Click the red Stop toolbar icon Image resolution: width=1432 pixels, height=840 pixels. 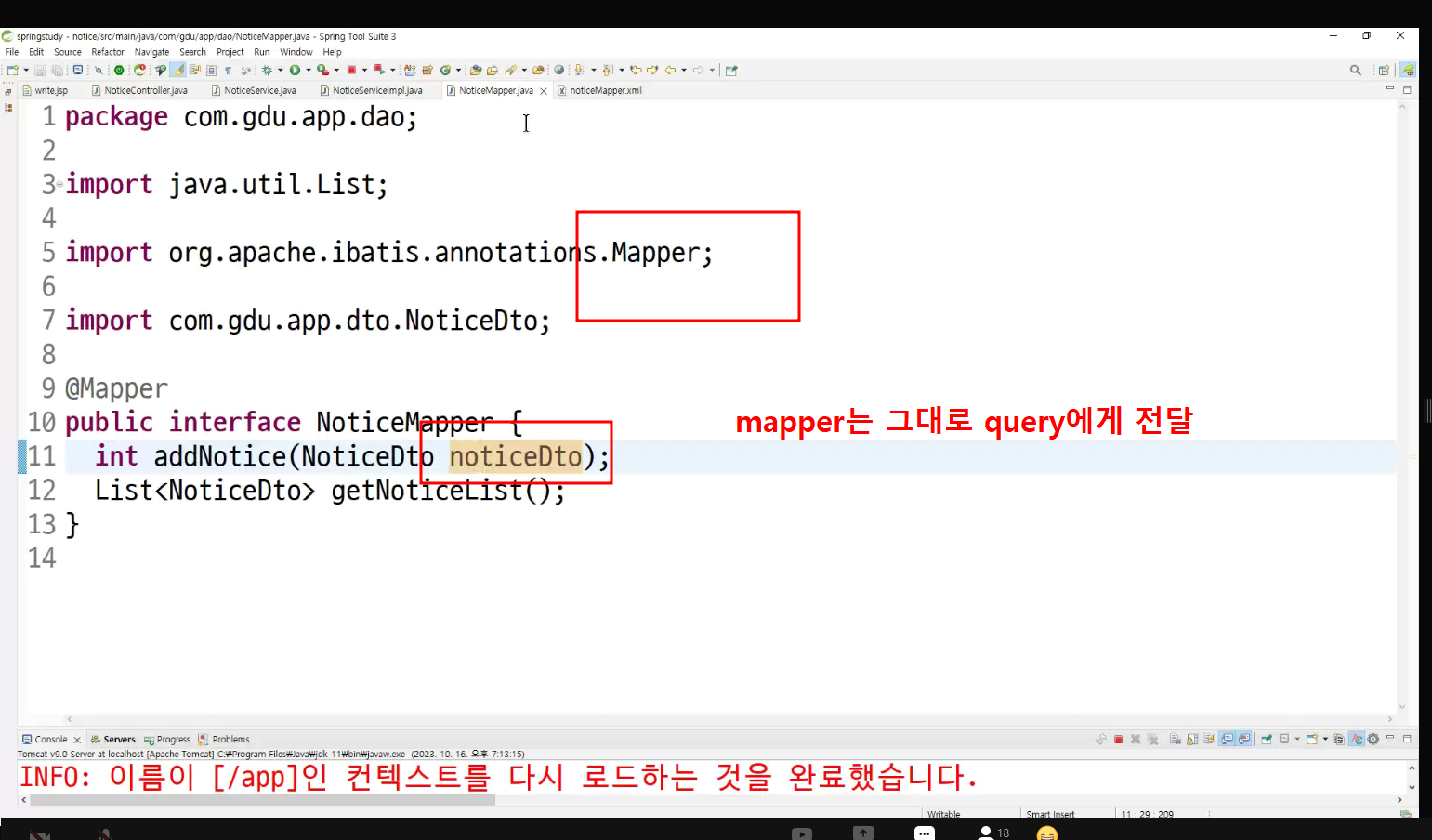click(351, 70)
